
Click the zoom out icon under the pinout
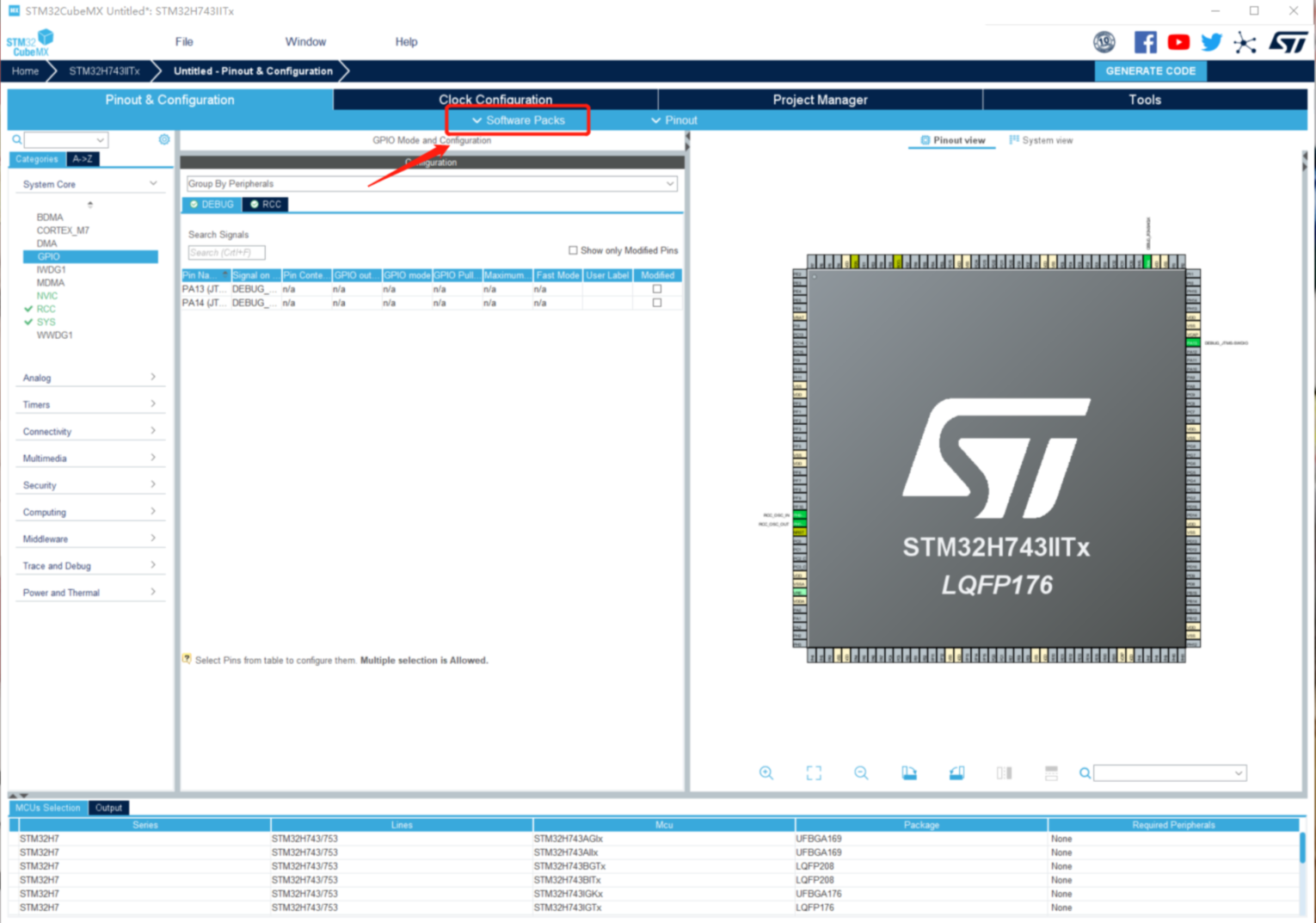[x=861, y=772]
